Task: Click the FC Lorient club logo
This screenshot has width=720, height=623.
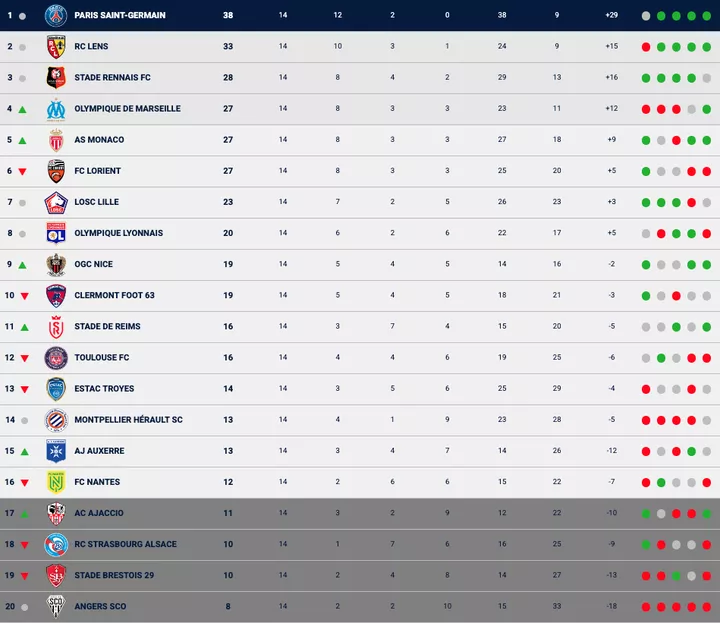Action: pos(56,171)
